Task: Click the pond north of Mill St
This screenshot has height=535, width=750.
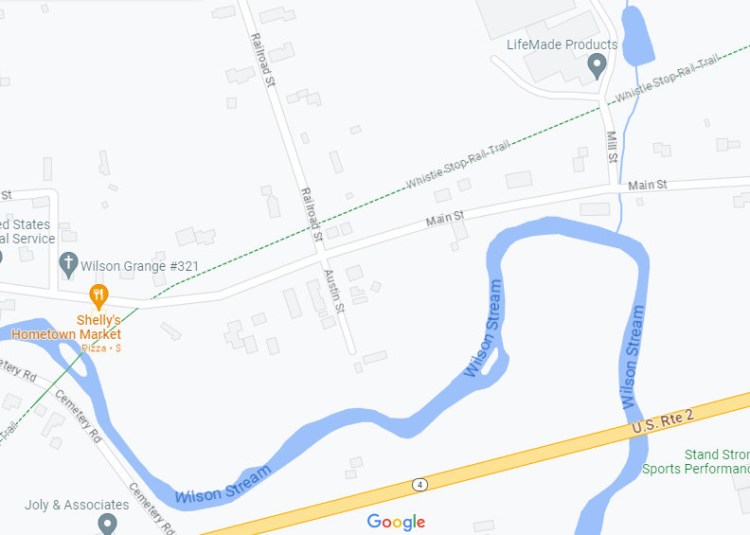Action: pos(637,37)
